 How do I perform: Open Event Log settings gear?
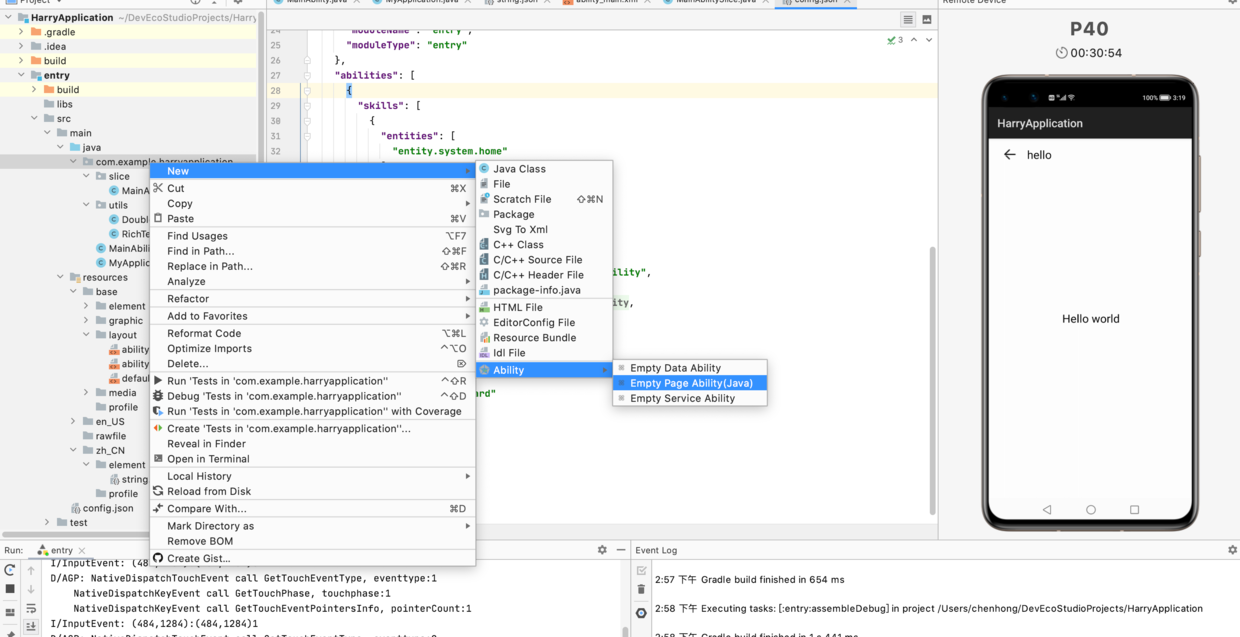click(1232, 550)
